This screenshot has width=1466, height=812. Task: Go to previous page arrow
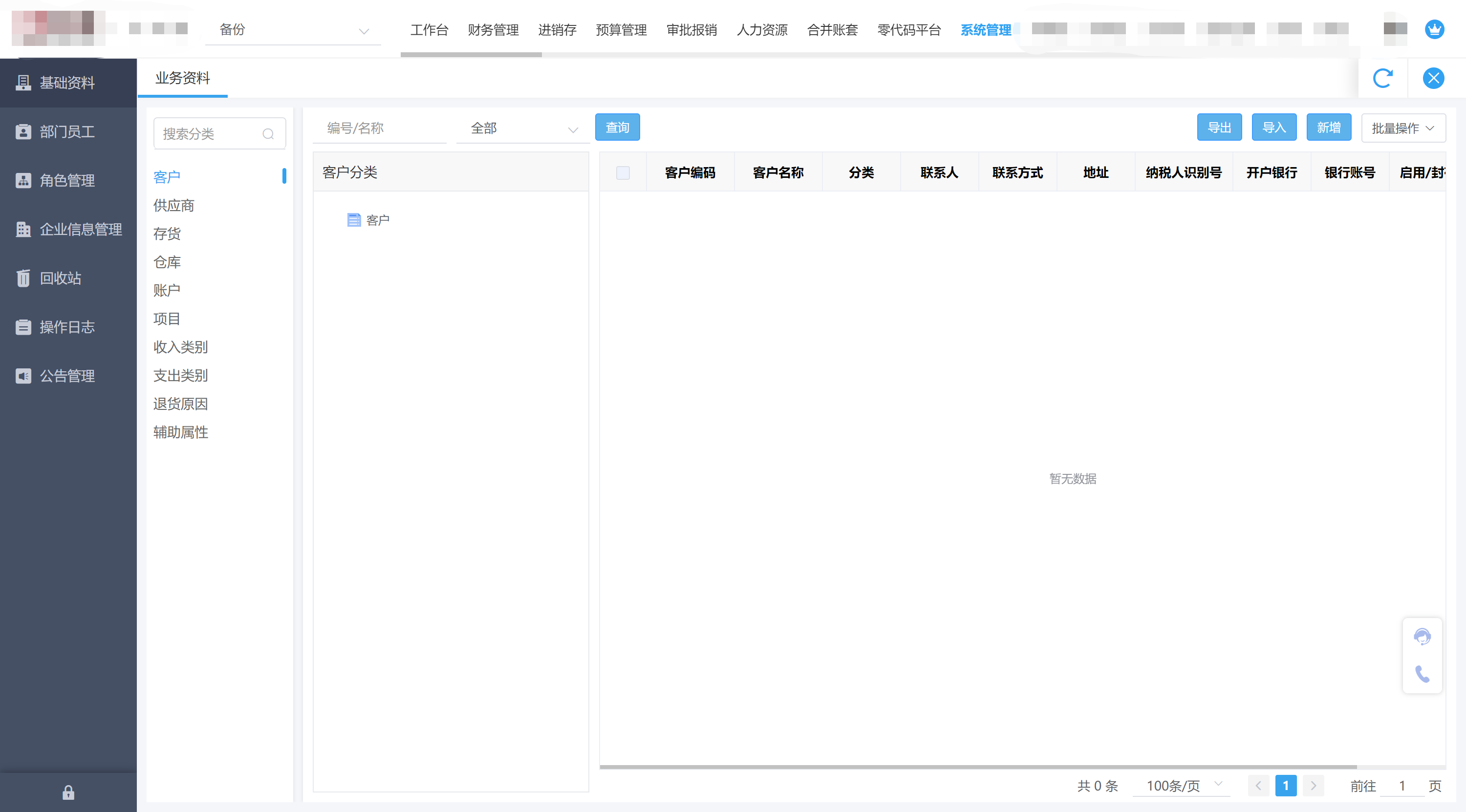coord(1258,786)
